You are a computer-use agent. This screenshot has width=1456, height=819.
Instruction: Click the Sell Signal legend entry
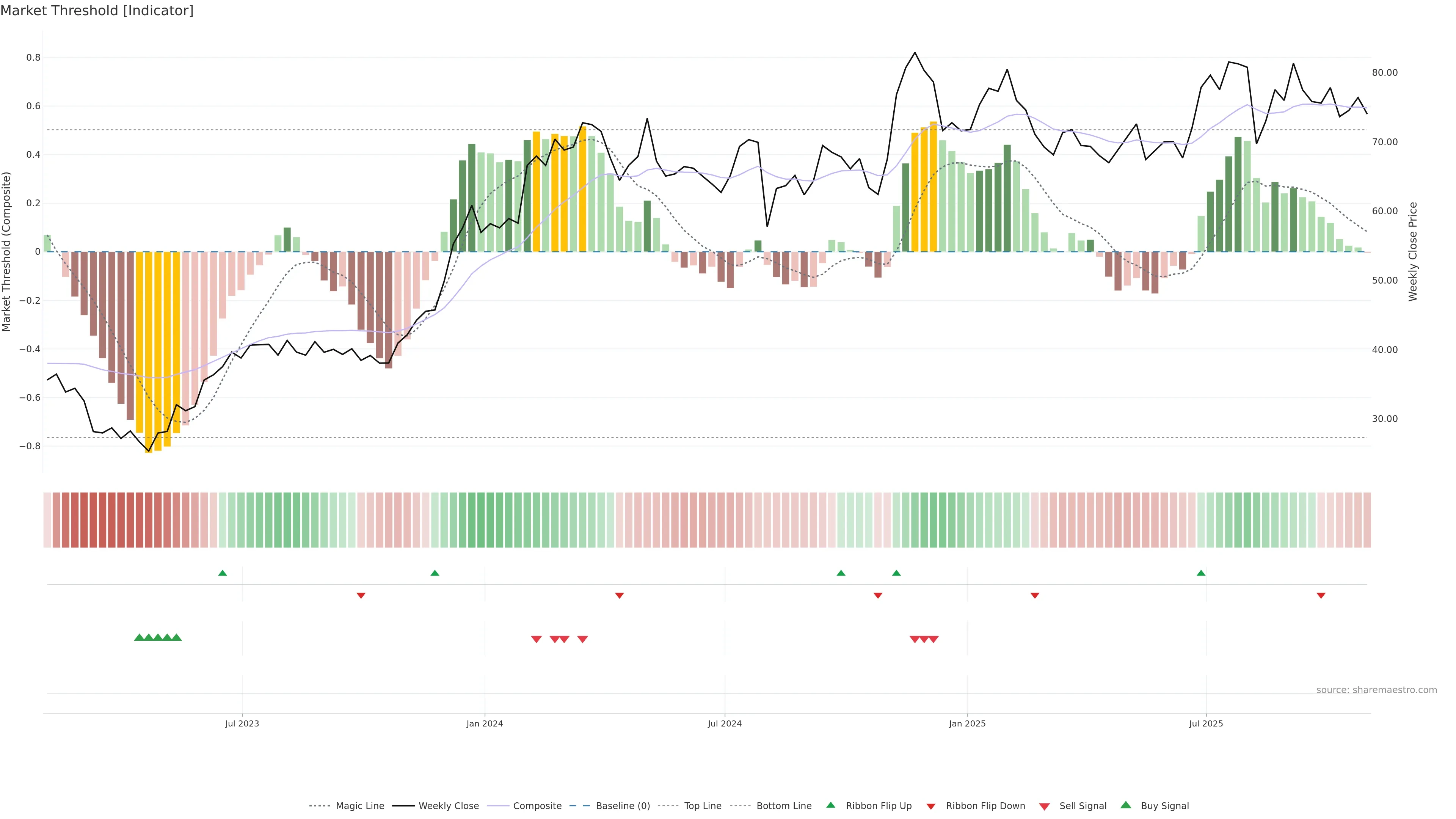(x=1083, y=806)
